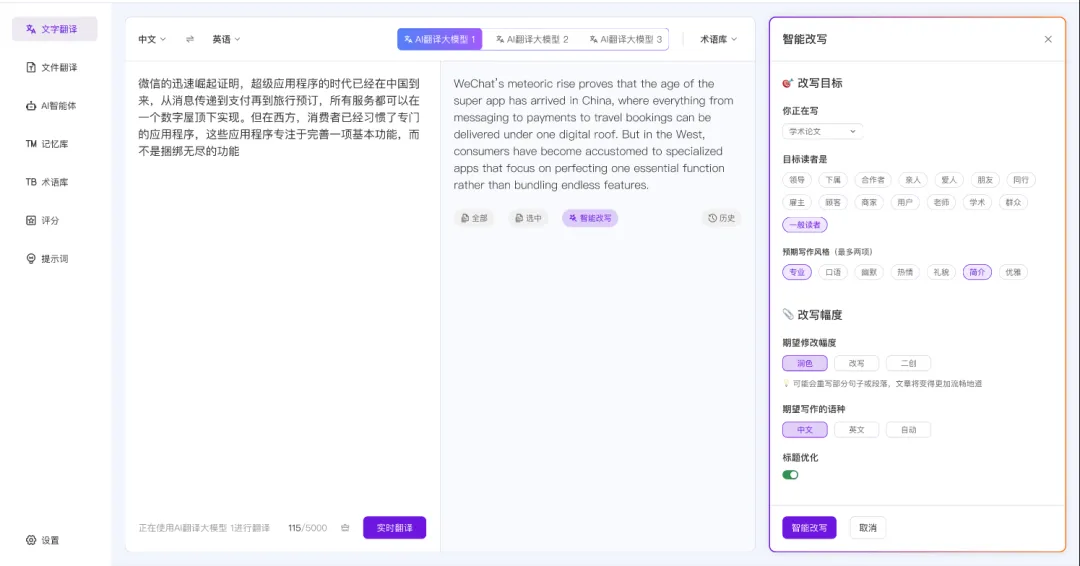Swap source and target languages
This screenshot has height=566, width=1080.
click(189, 39)
